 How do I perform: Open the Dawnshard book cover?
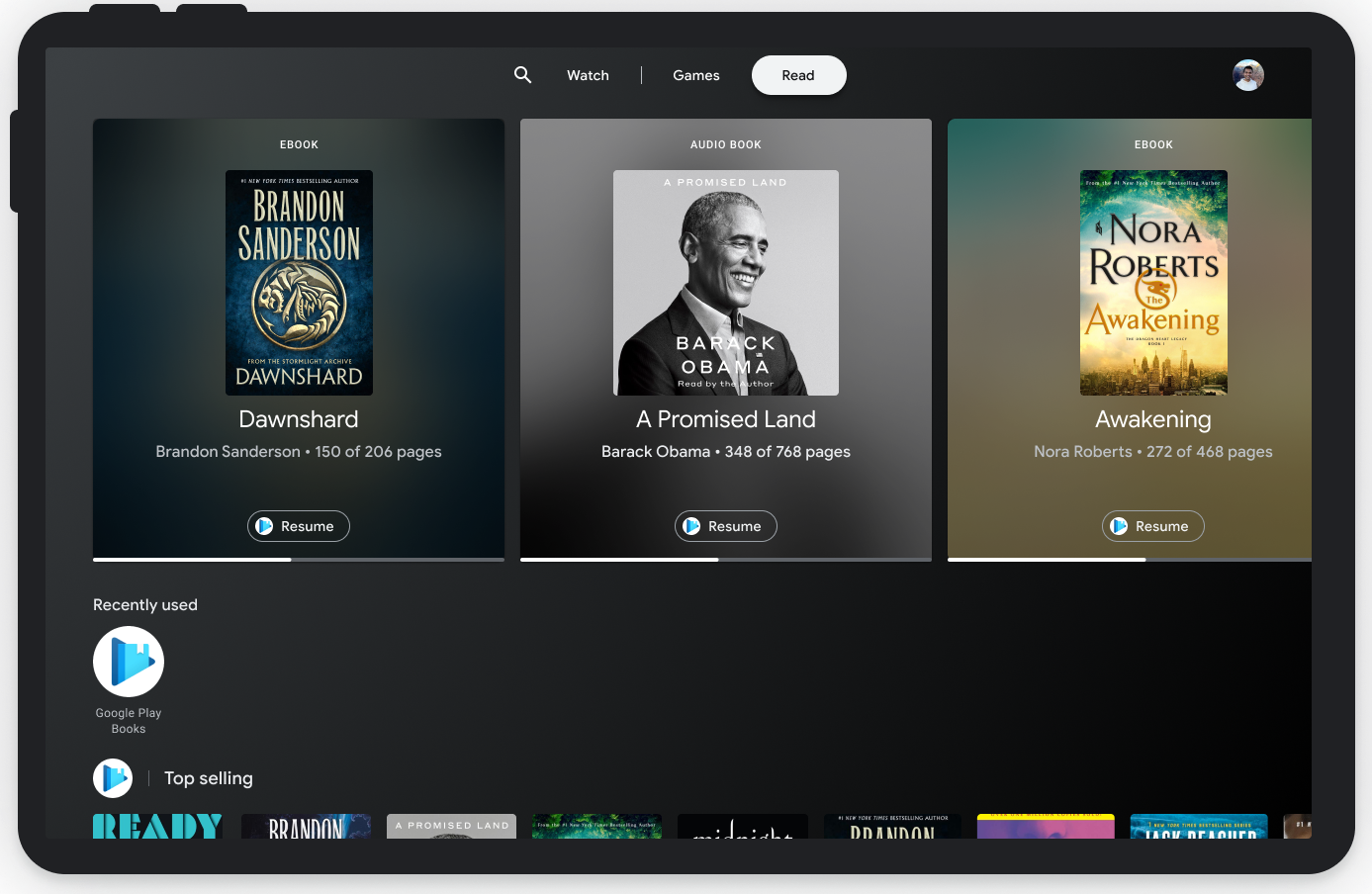299,283
